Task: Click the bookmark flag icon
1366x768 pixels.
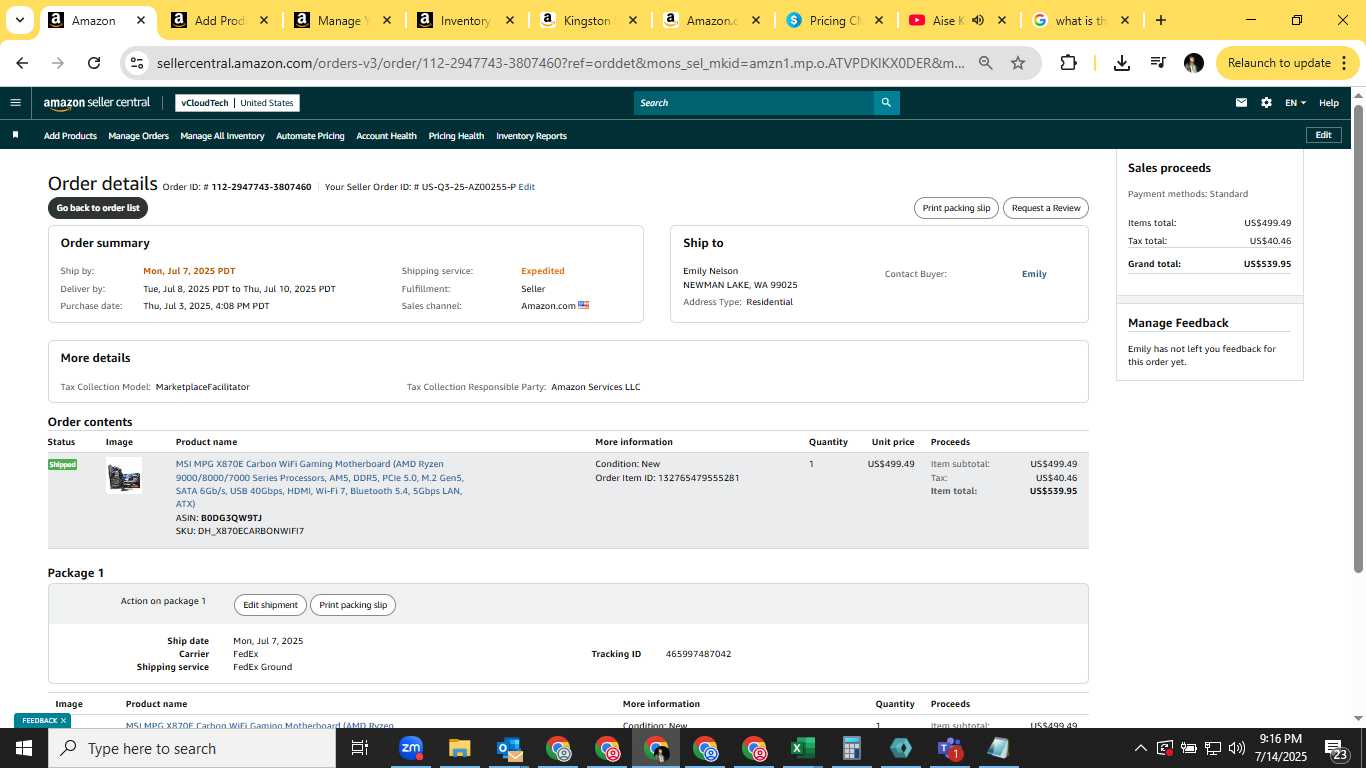Action: (15, 135)
